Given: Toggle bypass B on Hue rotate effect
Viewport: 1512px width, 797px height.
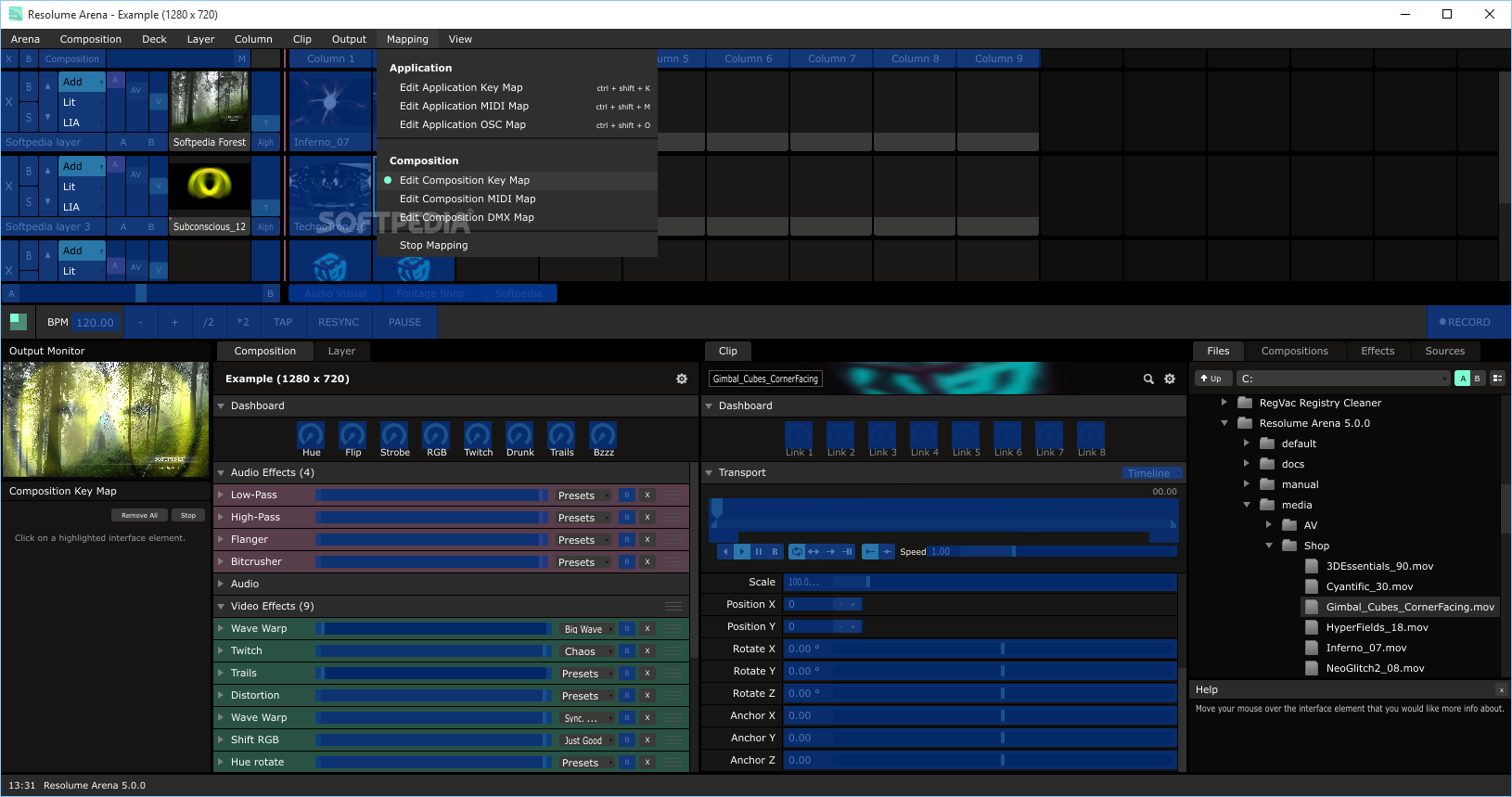Looking at the screenshot, I should (x=627, y=763).
